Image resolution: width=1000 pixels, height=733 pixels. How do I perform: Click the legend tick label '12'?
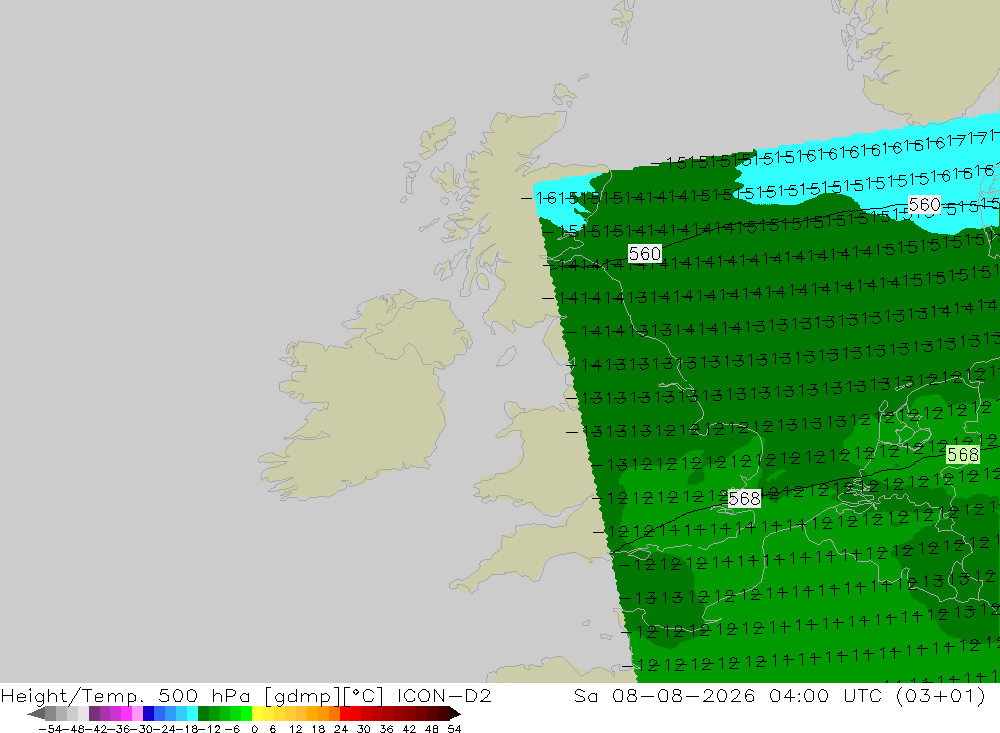(x=295, y=729)
